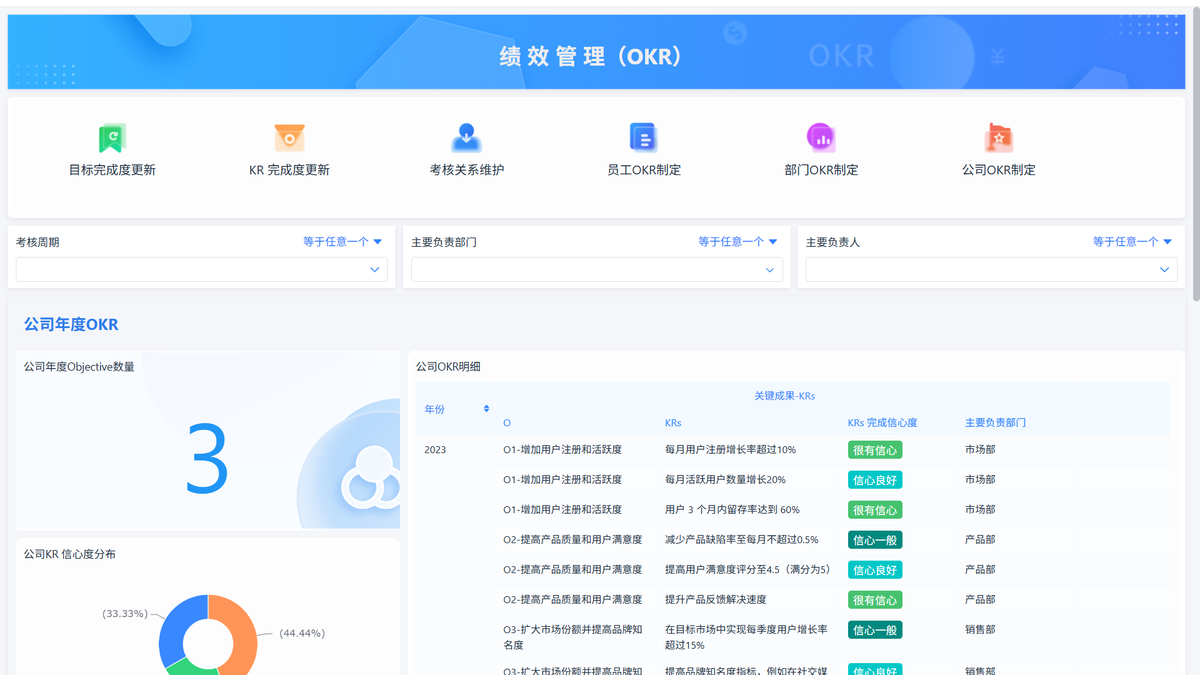Click the KR 在目标市场中实现每季度用户增长率超过15%

(x=746, y=637)
